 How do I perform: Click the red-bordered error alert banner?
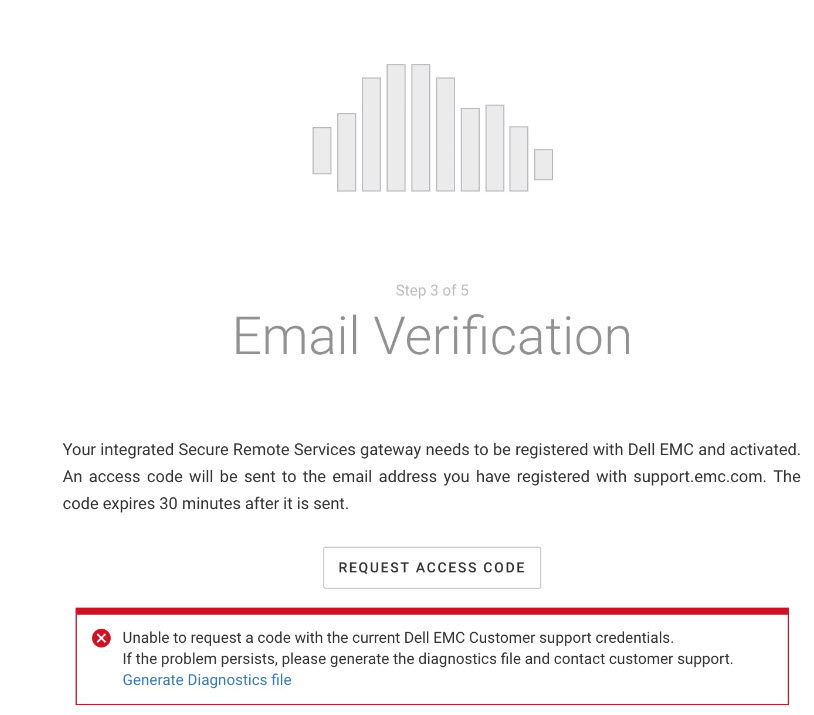[432, 655]
